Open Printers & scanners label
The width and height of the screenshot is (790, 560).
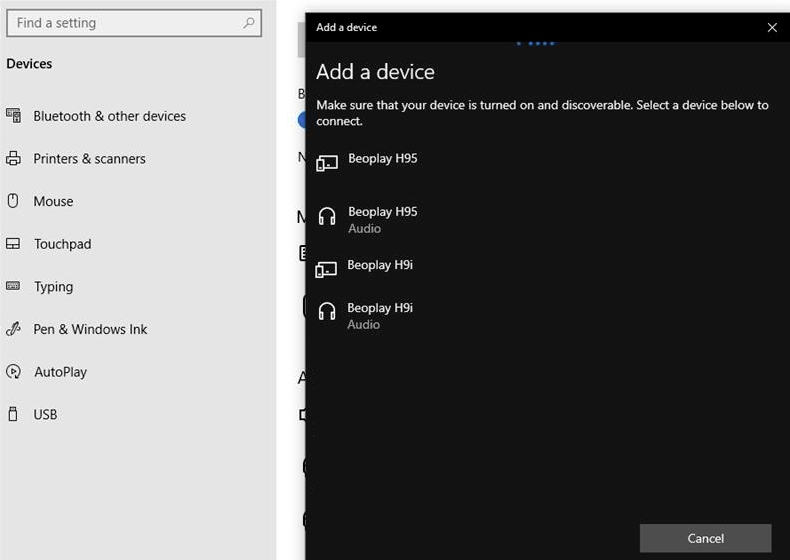89,159
